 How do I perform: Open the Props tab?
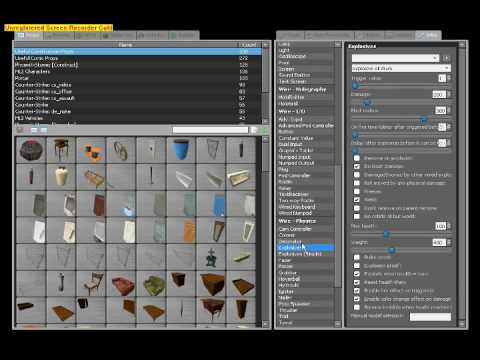tap(28, 35)
